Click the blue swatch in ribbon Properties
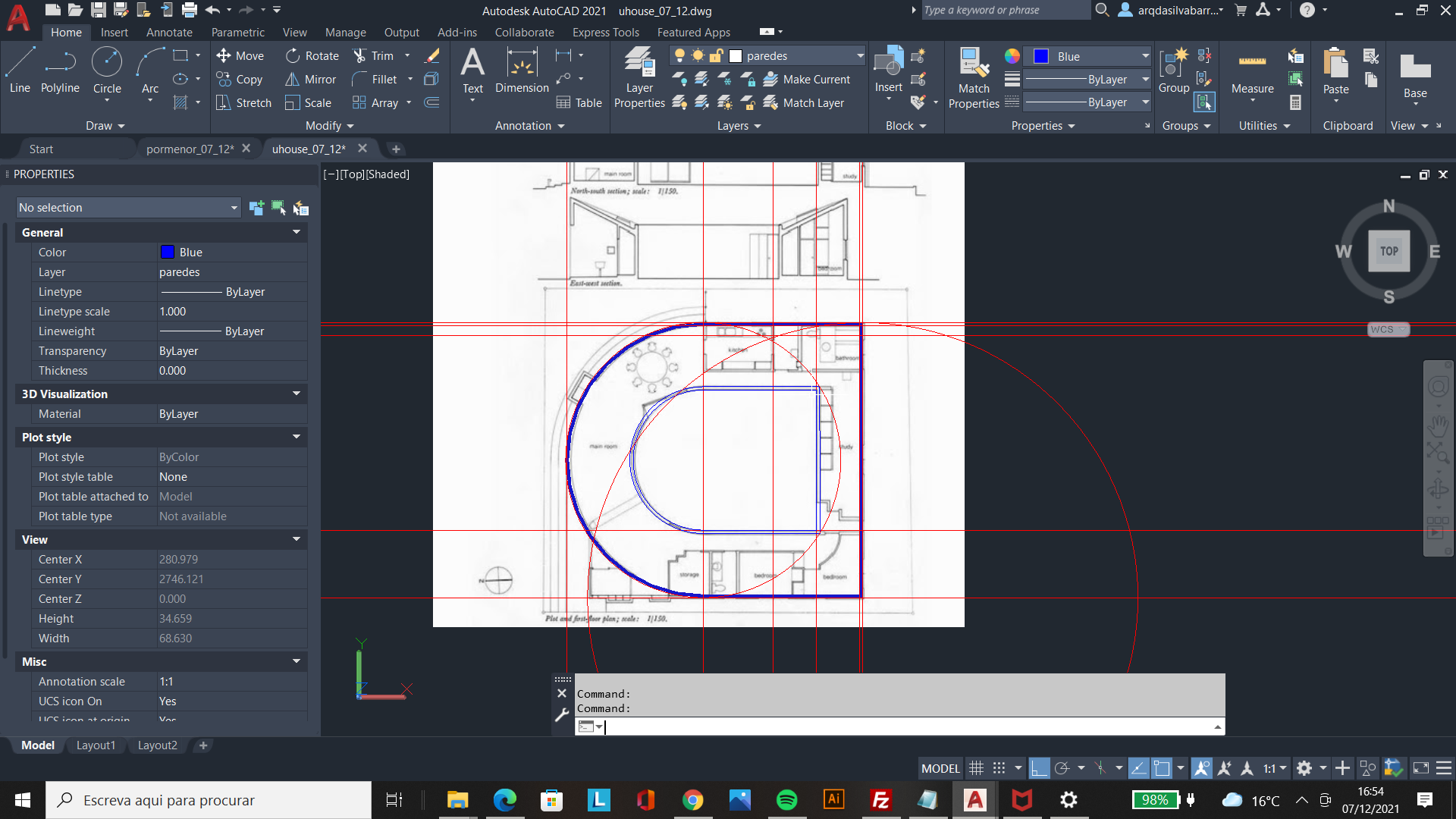Viewport: 1456px width, 819px height. [1041, 56]
